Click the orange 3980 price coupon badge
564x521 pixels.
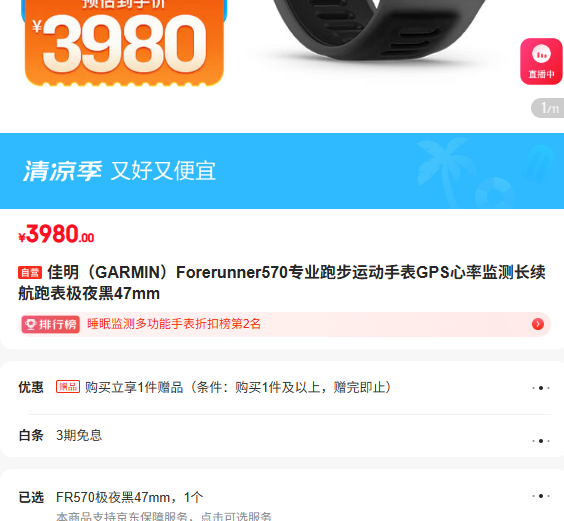pos(124,42)
